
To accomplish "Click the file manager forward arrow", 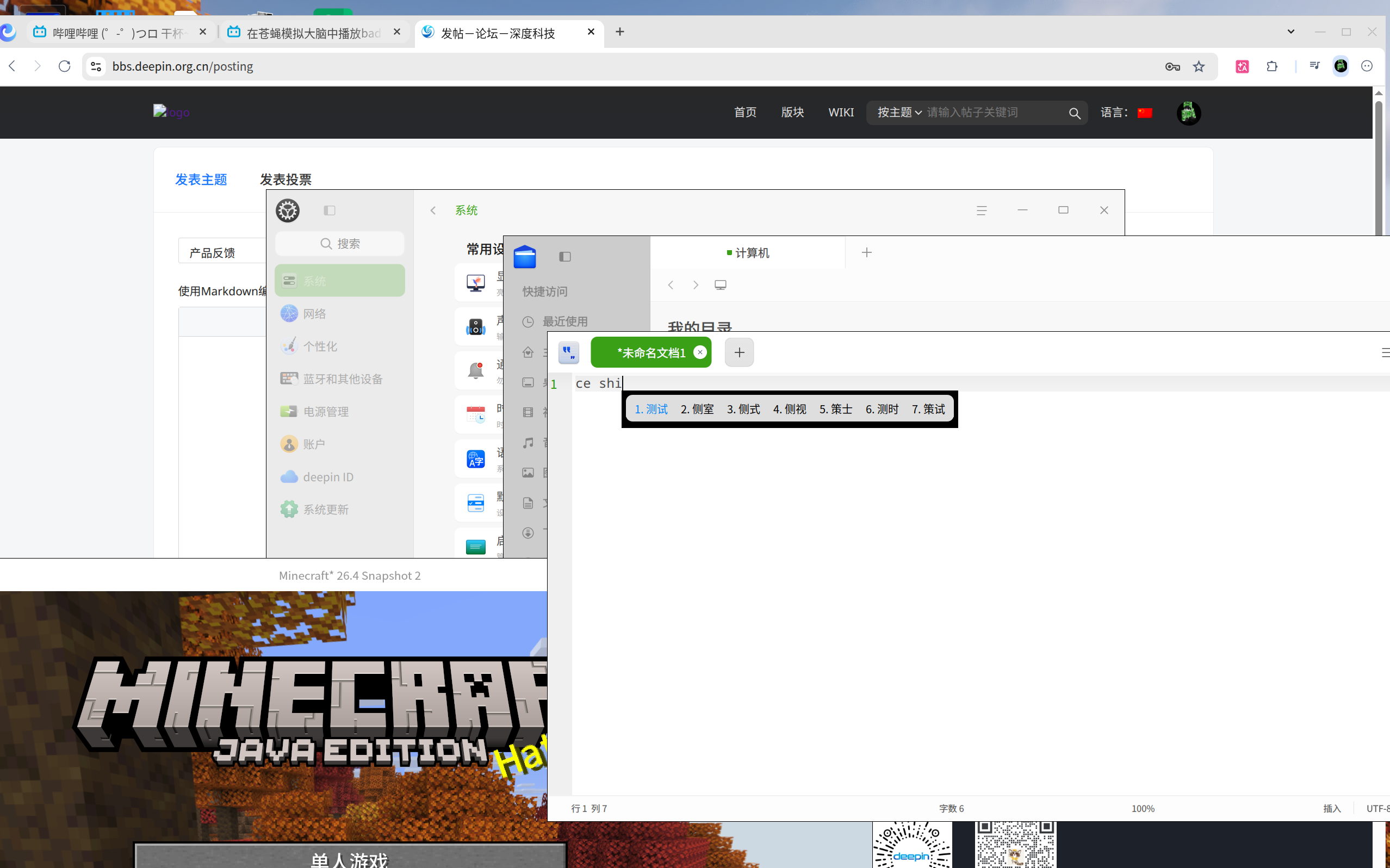I will [696, 285].
